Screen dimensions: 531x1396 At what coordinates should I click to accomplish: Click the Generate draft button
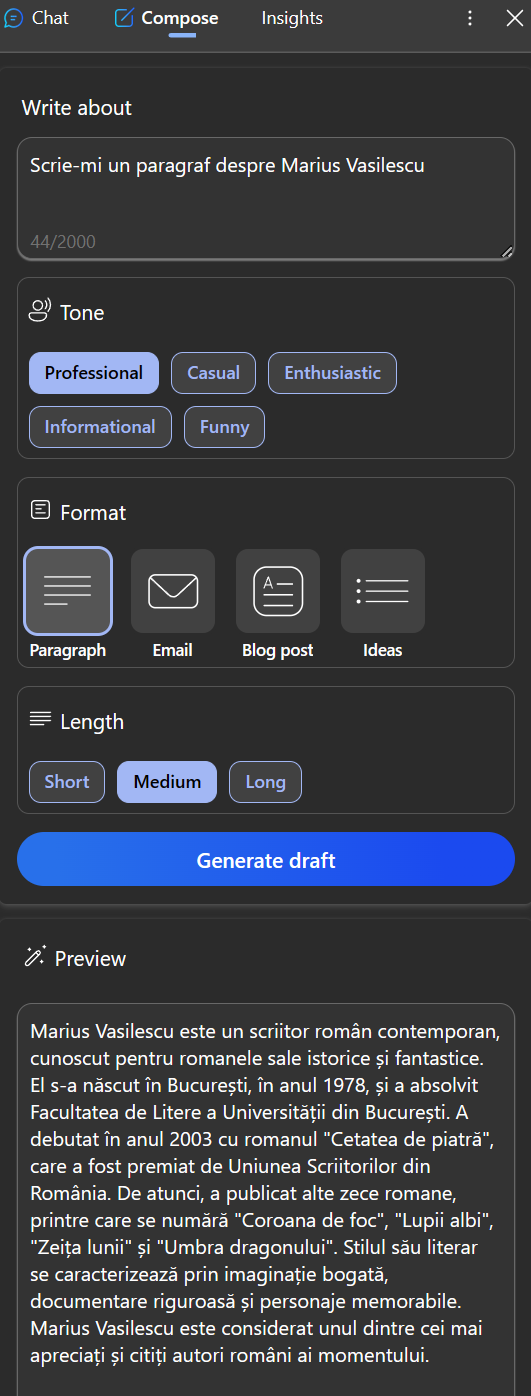point(266,860)
